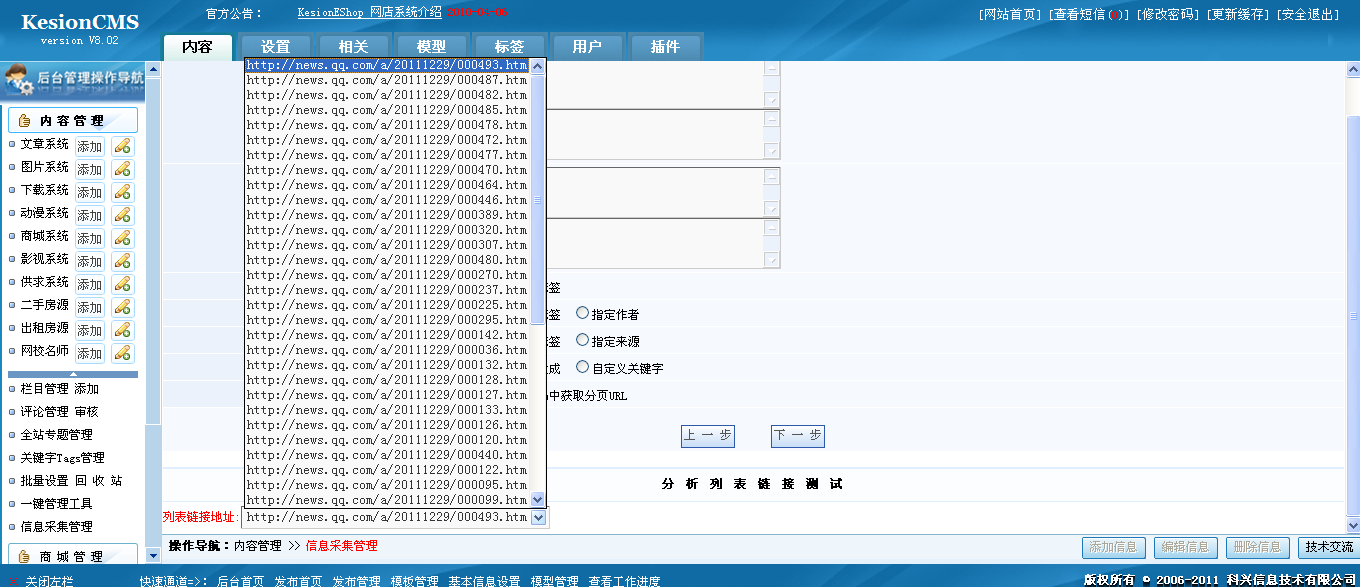This screenshot has height=587, width=1360.
Task: Open 全站专题管理 in the sidebar
Action: coord(56,435)
